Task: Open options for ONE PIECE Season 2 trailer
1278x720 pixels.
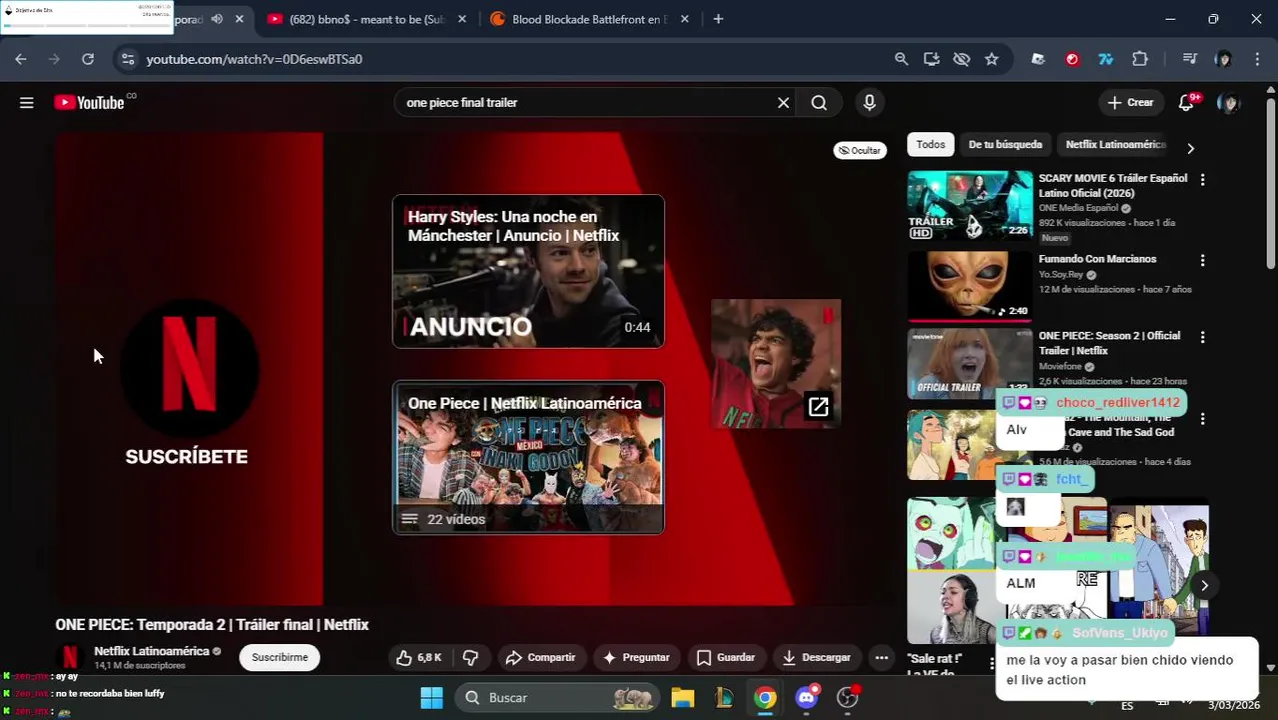Action: tap(1202, 337)
